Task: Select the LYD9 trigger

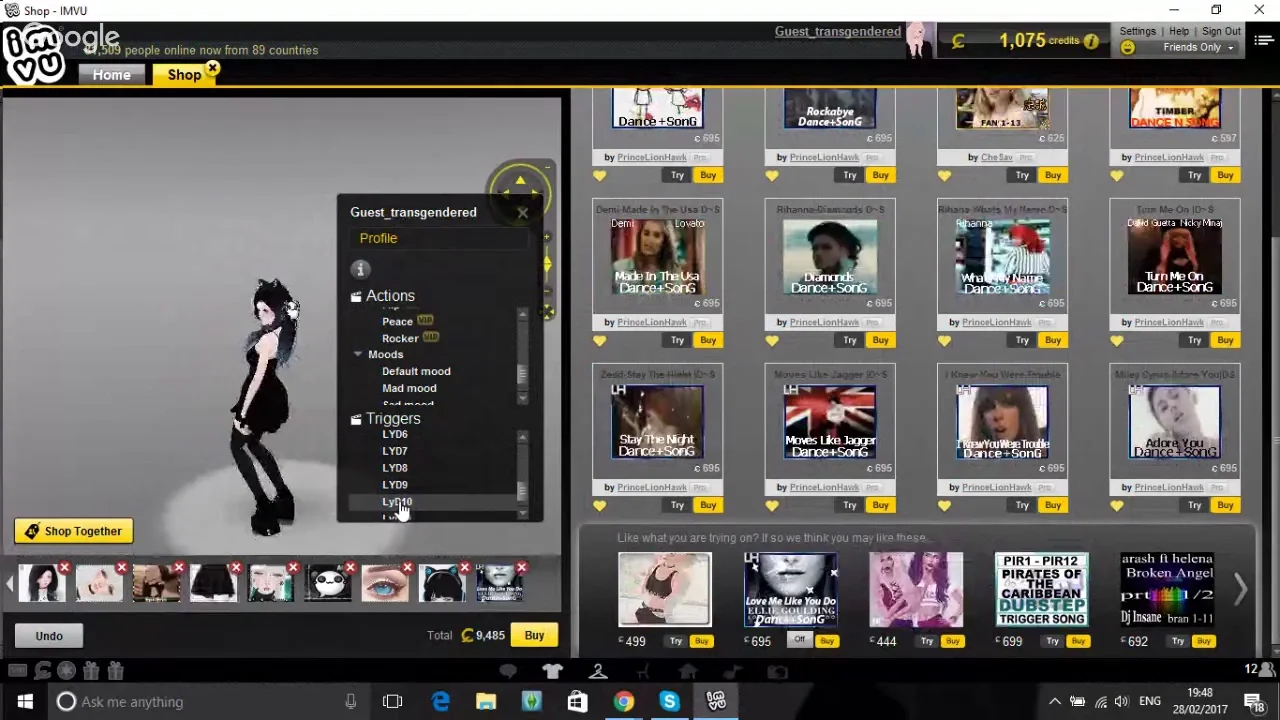Action: point(395,485)
